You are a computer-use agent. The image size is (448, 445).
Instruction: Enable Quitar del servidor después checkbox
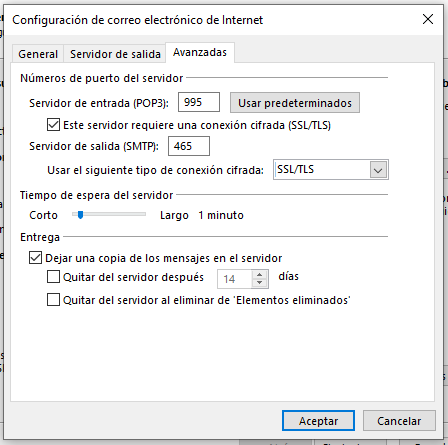[x=53, y=277]
